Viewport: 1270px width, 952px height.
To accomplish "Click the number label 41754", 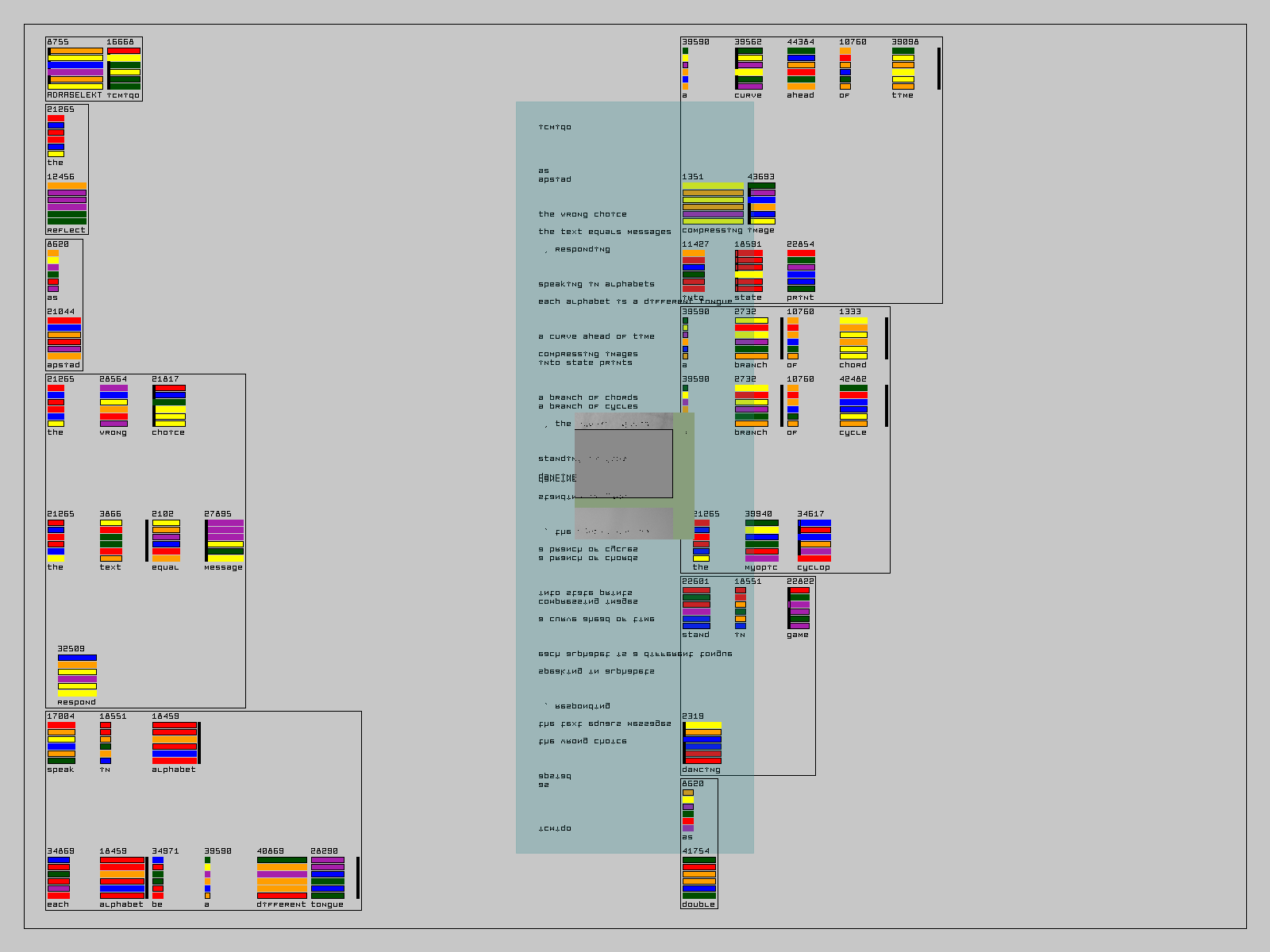I will point(695,851).
